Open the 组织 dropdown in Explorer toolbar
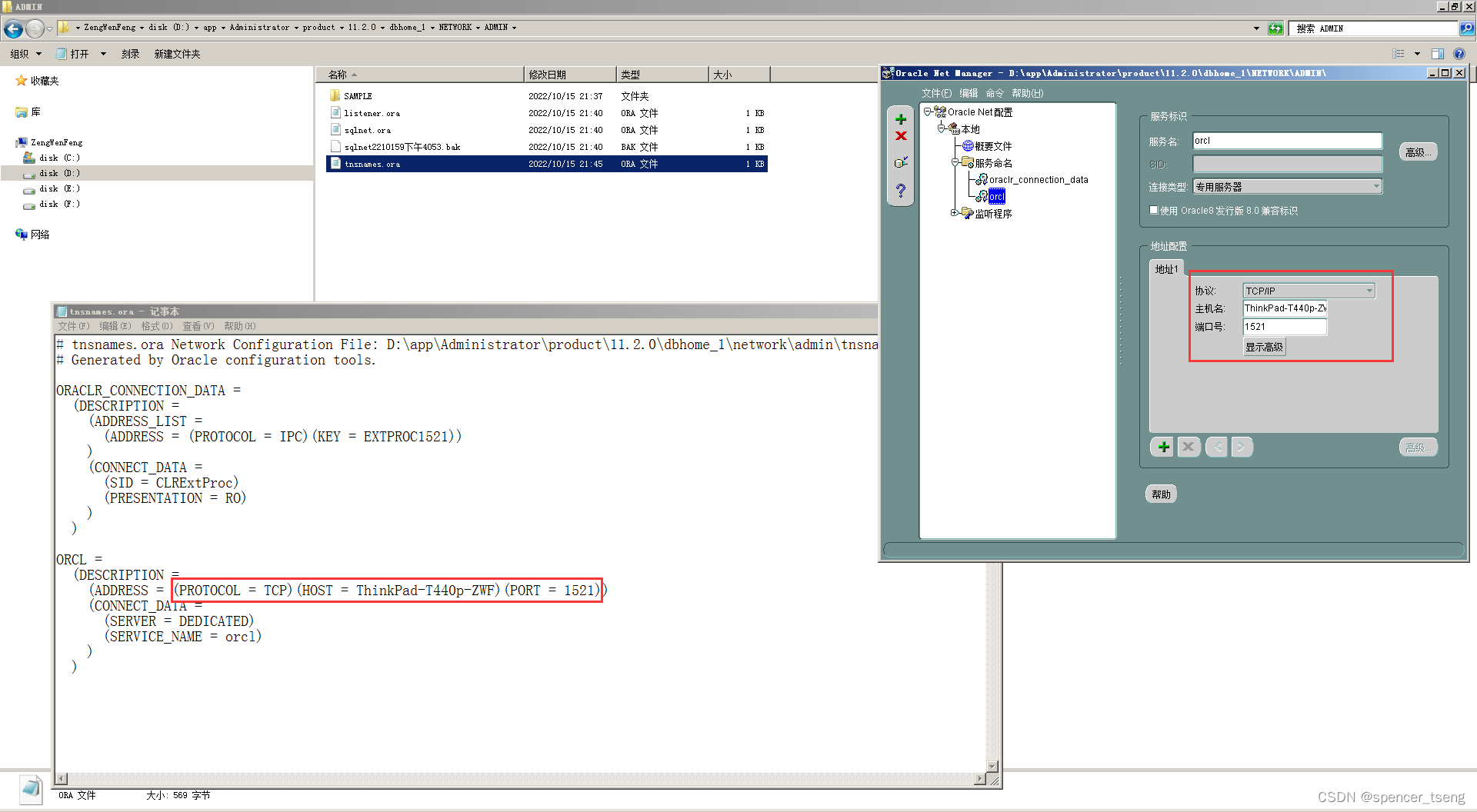1477x812 pixels. click(x=26, y=54)
